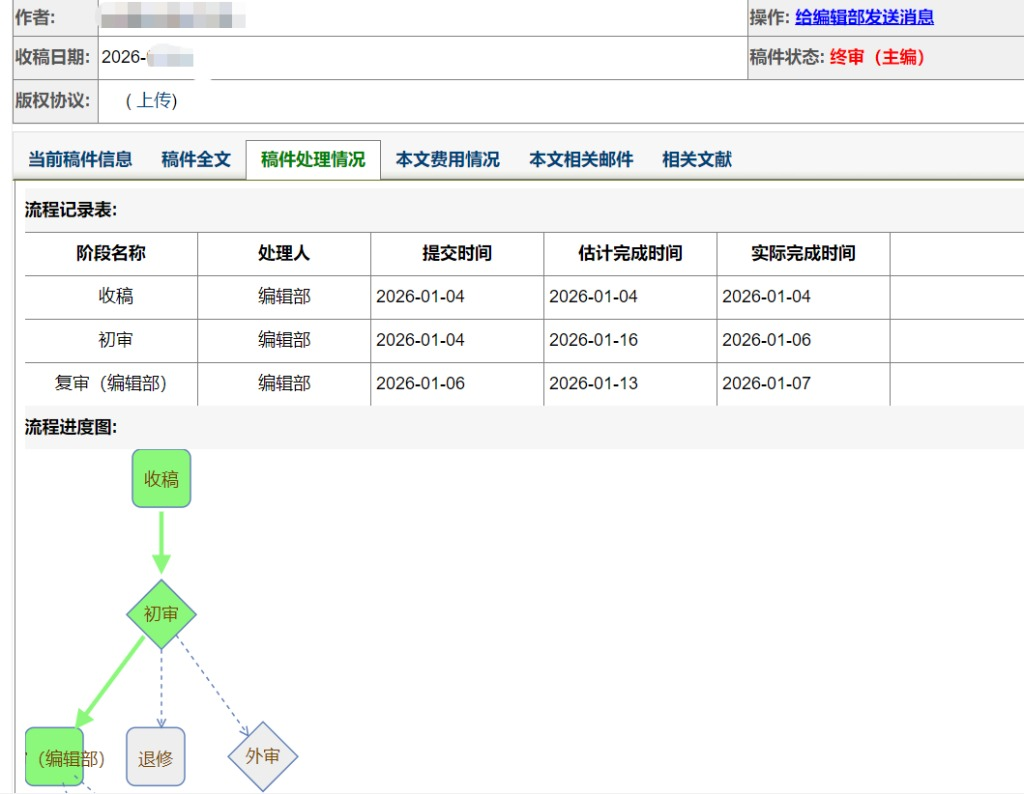Select the 外审 diamond node
Screen dimensions: 1024x794
[262, 757]
